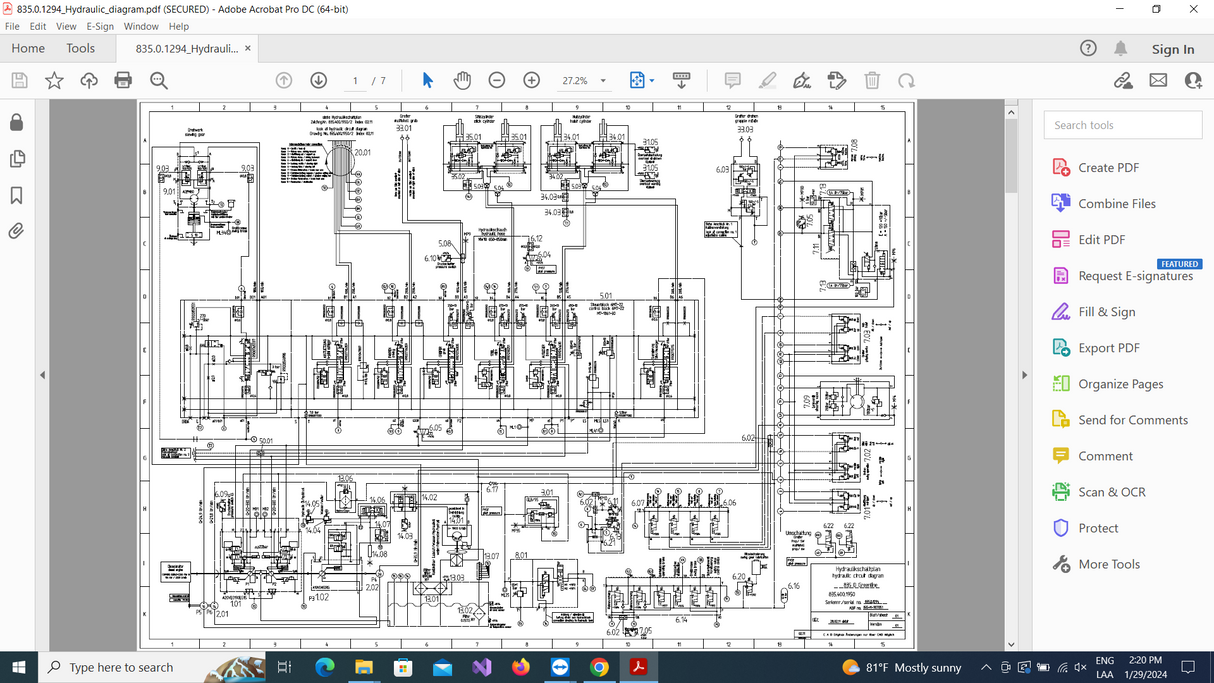Expand the left navigation pane
1214x683 pixels.
pos(42,375)
